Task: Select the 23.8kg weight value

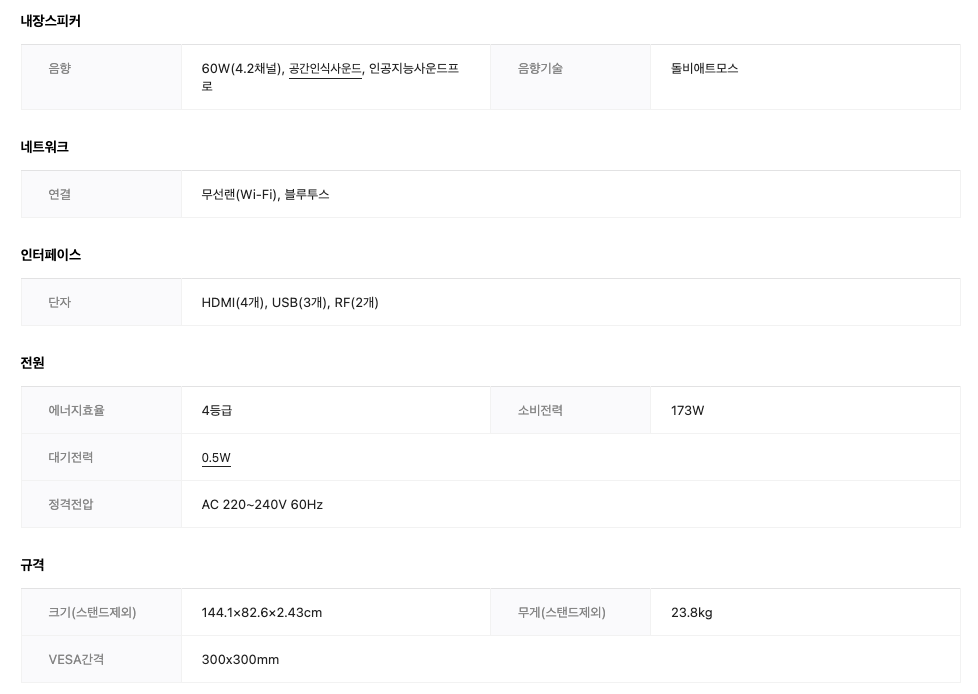Action: point(691,612)
